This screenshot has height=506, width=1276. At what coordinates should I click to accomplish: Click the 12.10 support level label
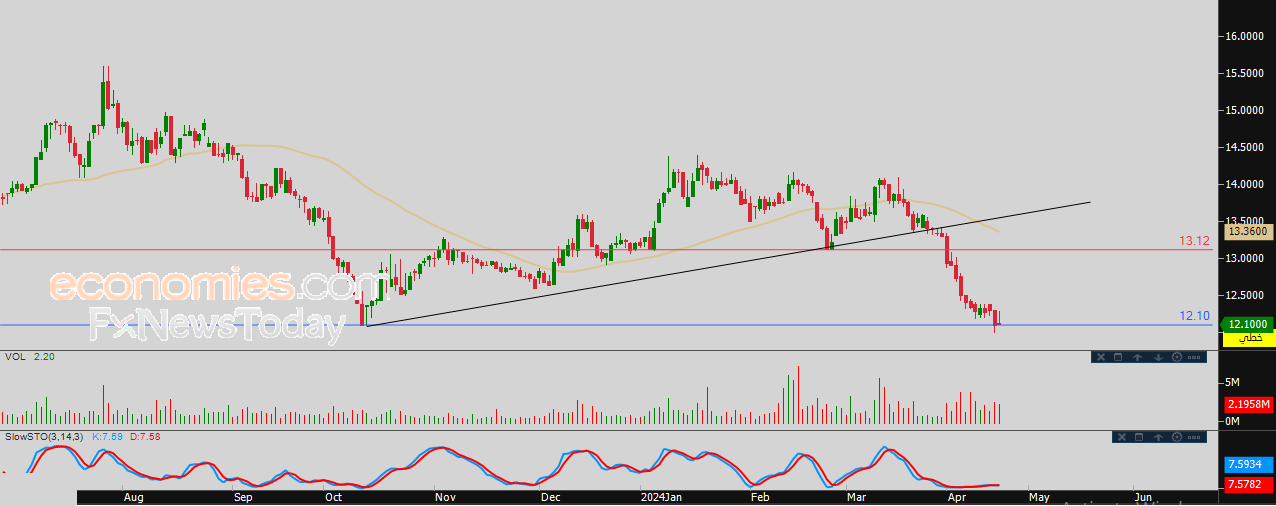tap(1194, 316)
